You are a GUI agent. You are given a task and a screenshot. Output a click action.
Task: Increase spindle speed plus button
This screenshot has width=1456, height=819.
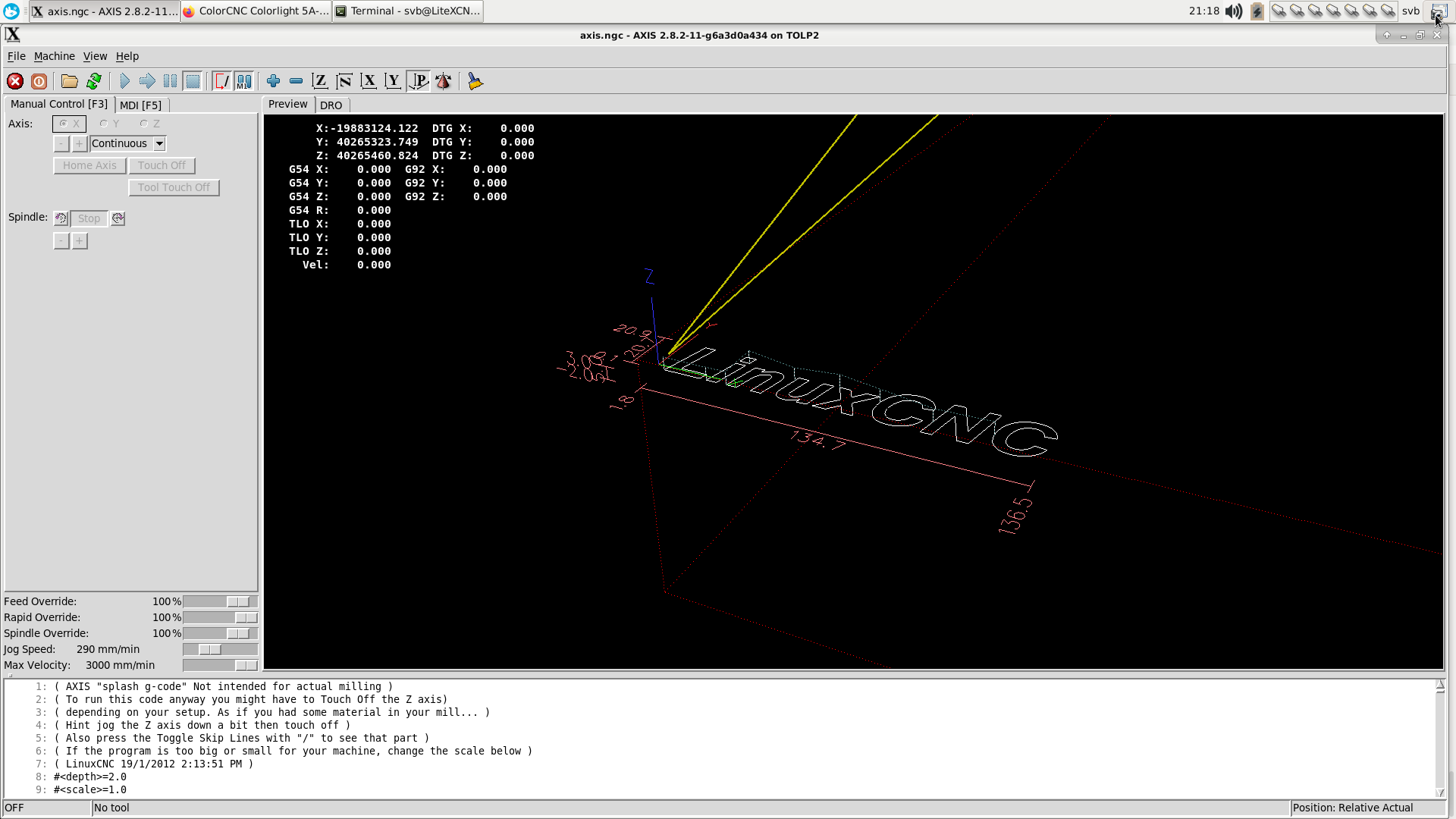[80, 241]
